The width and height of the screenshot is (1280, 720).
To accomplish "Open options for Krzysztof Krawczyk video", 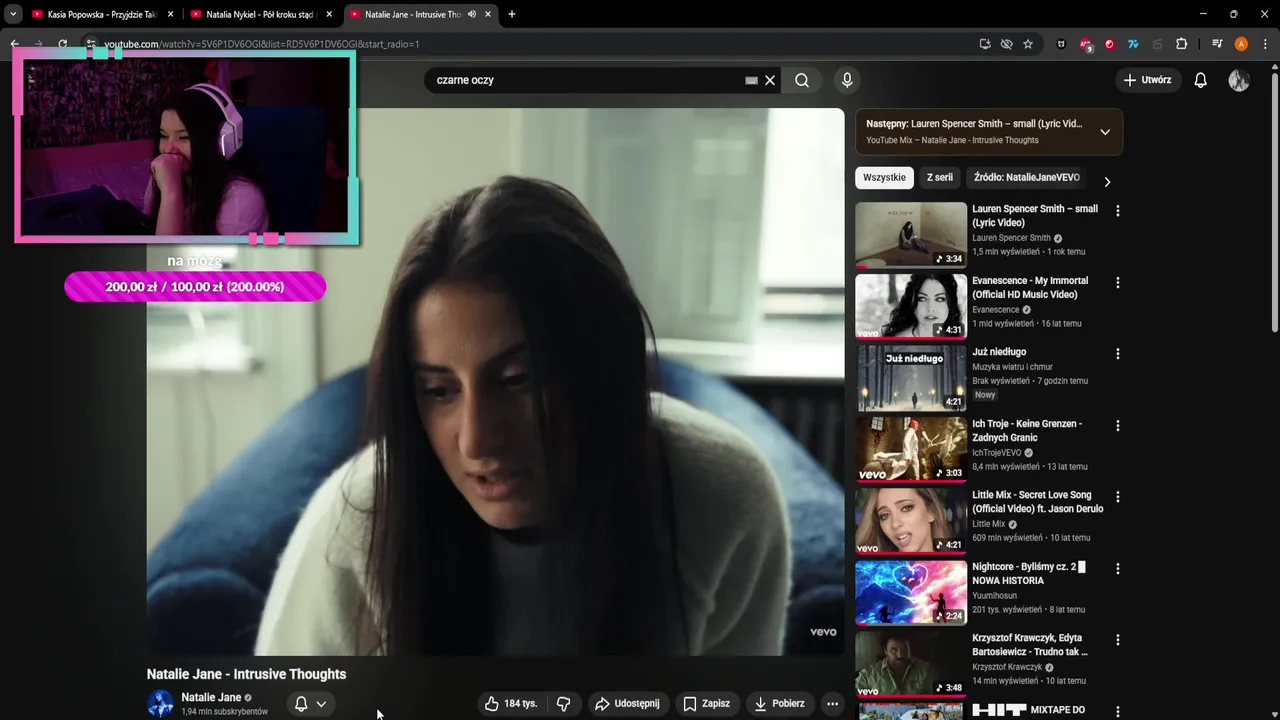I will coord(1118,640).
